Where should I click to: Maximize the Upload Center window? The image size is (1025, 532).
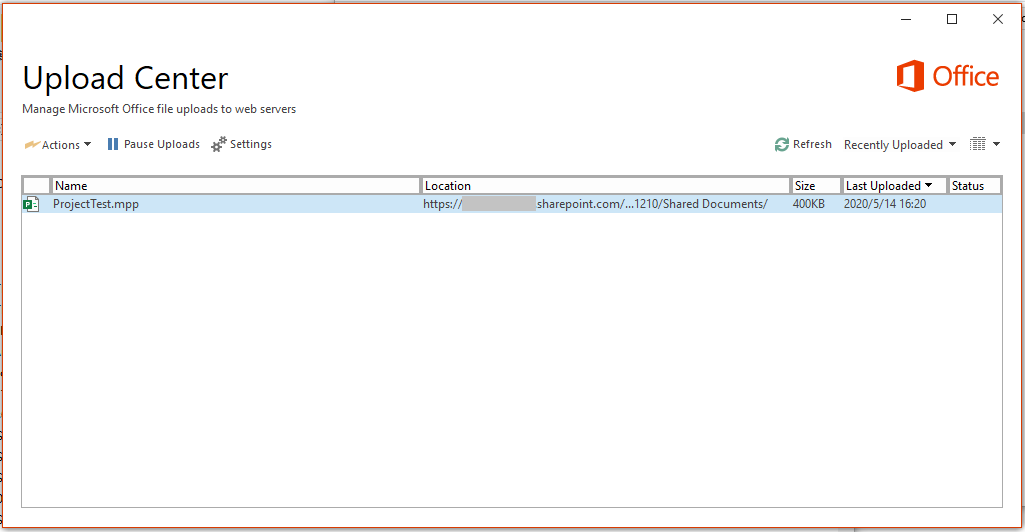(x=952, y=20)
